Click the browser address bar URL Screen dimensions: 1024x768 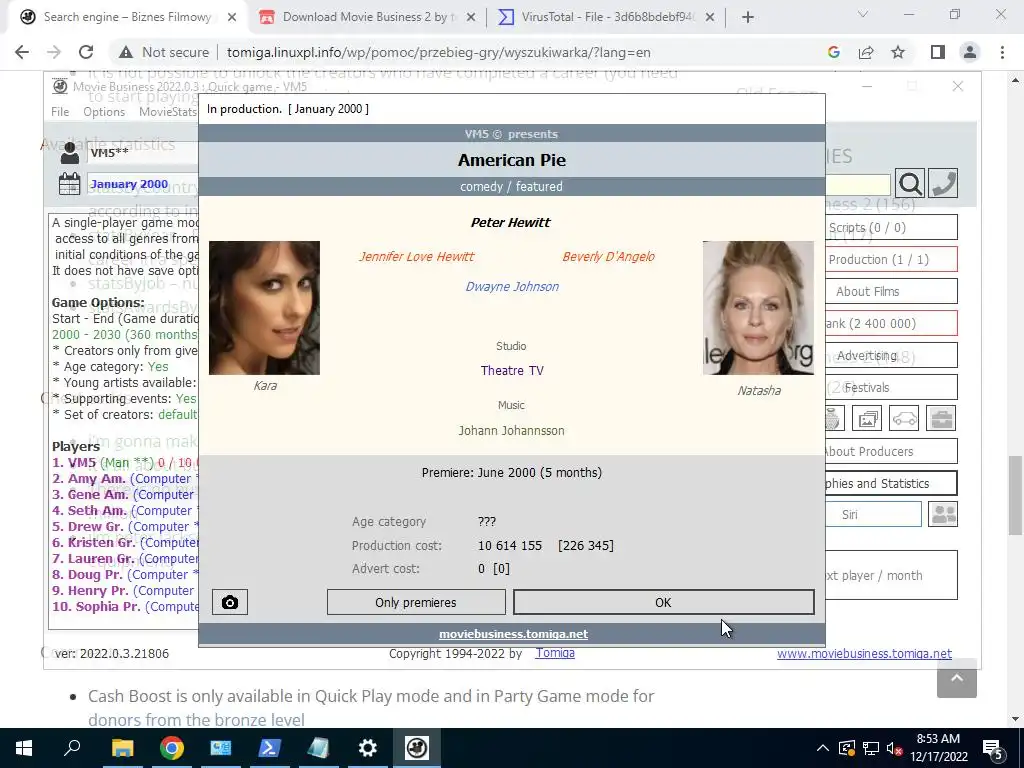pyautogui.click(x=438, y=52)
